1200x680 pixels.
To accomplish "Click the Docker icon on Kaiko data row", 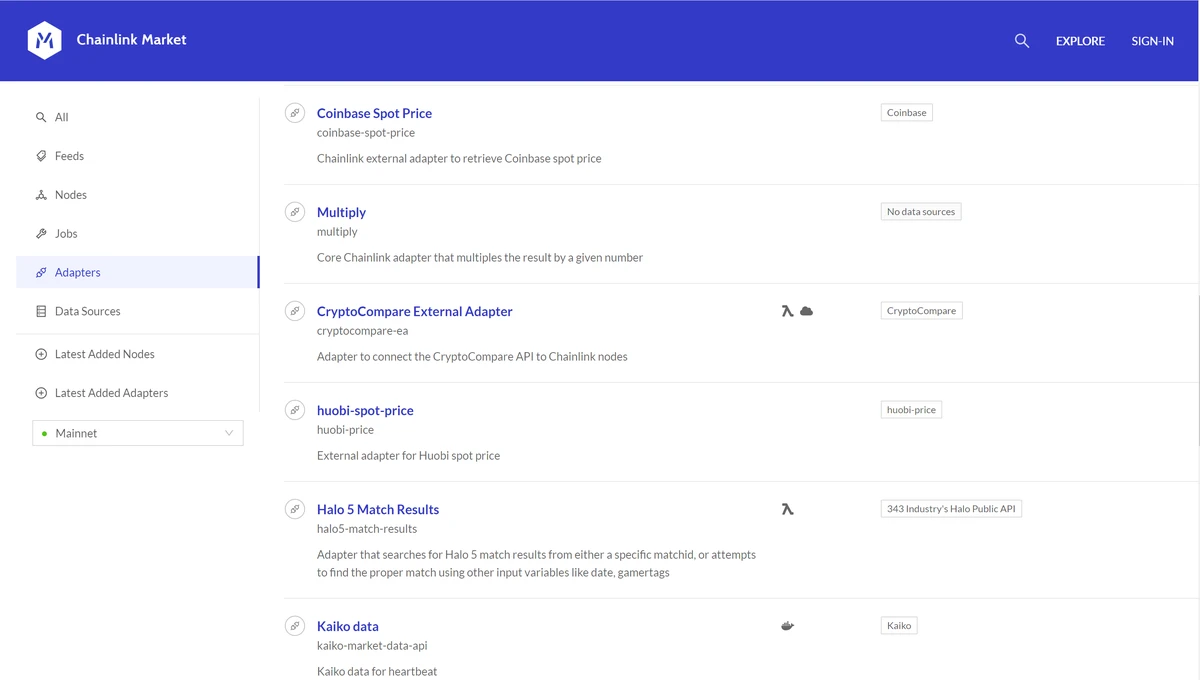I will pos(787,626).
